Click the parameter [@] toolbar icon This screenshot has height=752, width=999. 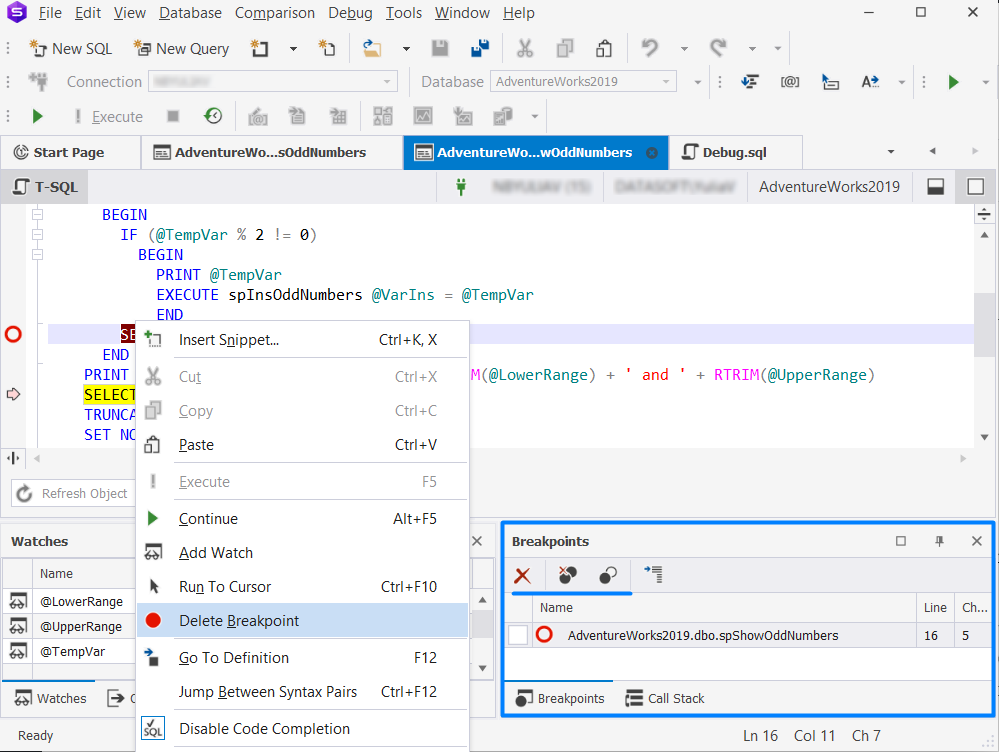(790, 82)
